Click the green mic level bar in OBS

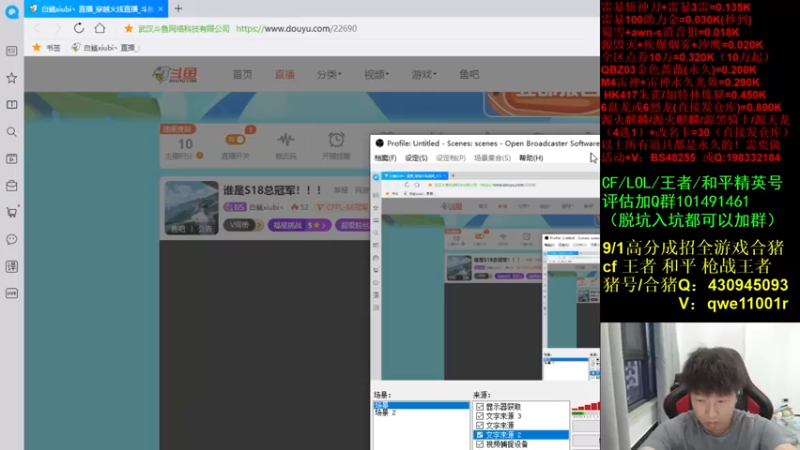(579, 414)
